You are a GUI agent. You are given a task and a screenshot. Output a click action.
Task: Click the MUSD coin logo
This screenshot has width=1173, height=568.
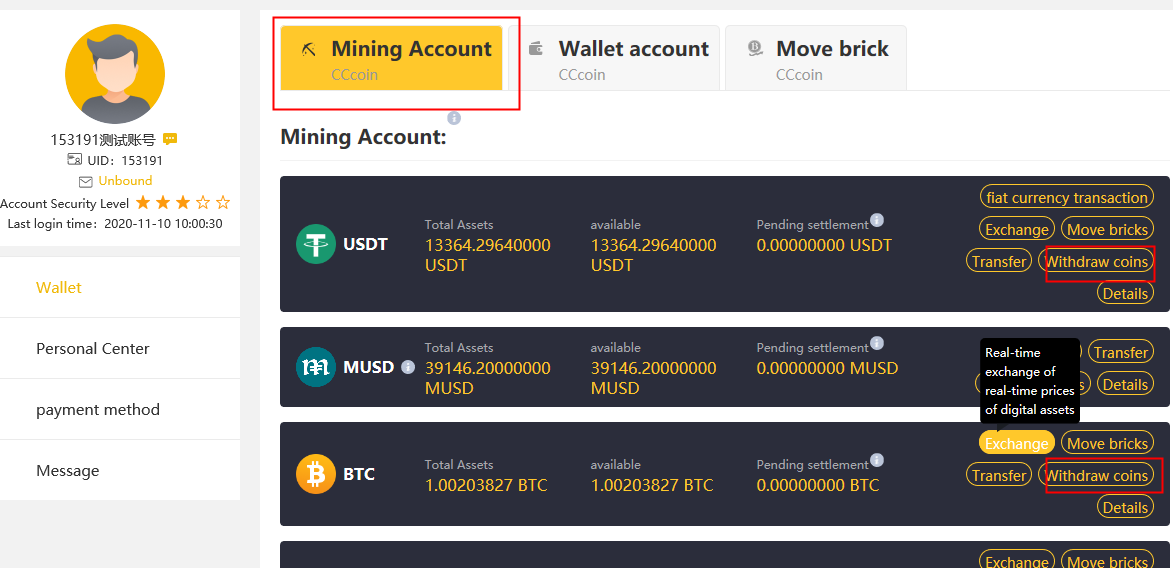[316, 367]
